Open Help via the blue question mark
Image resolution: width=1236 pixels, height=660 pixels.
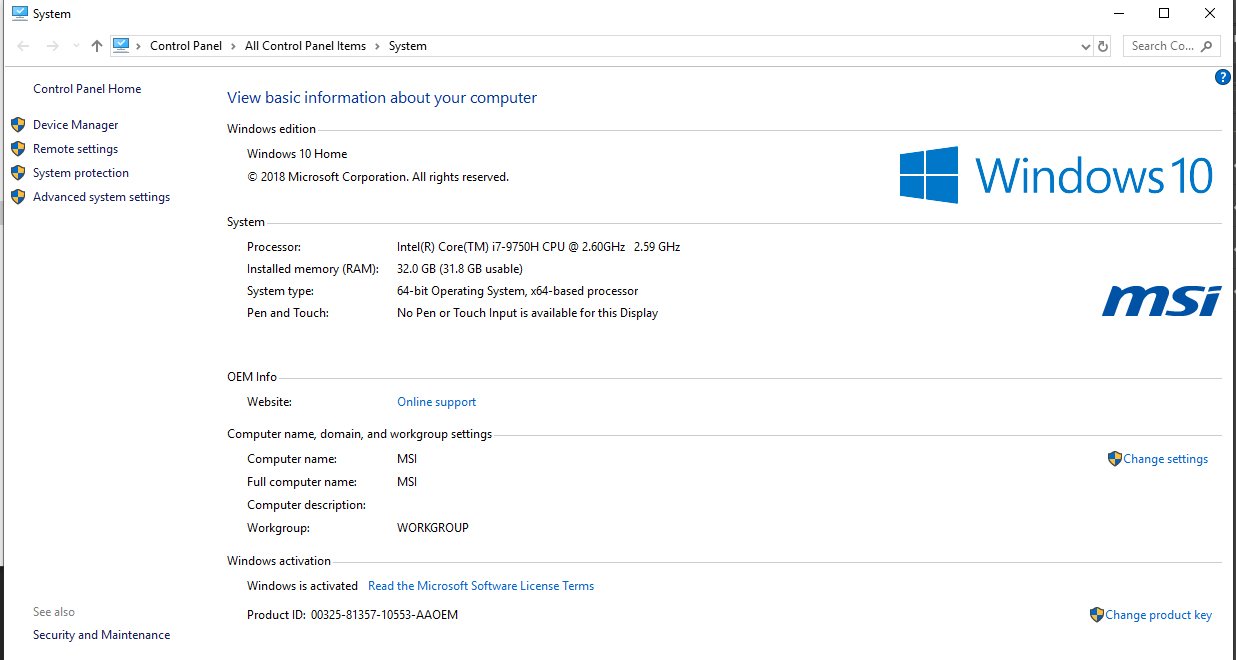(1222, 77)
